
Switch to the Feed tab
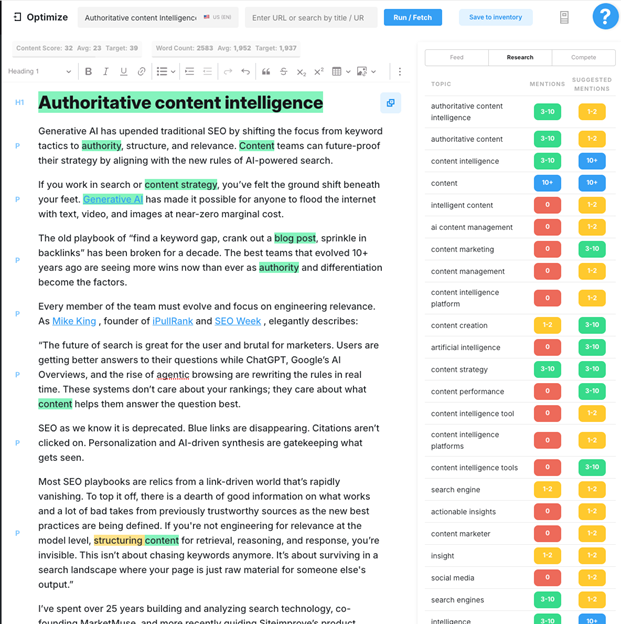pyautogui.click(x=456, y=58)
